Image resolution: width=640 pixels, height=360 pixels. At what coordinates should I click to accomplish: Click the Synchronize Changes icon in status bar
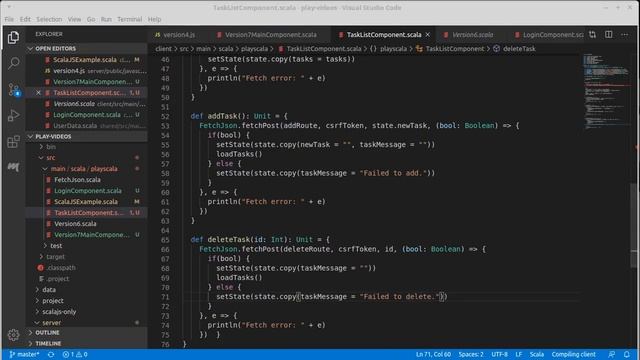(x=51, y=354)
